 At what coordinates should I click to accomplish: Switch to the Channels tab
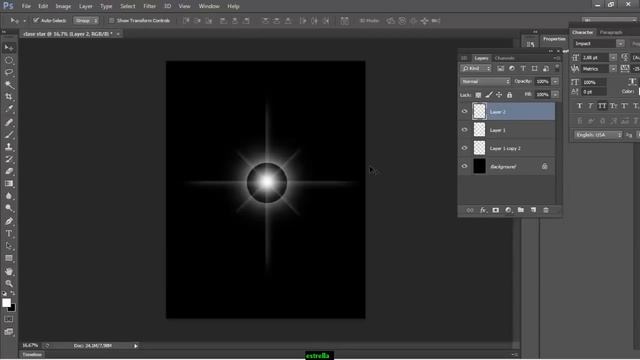tap(504, 58)
